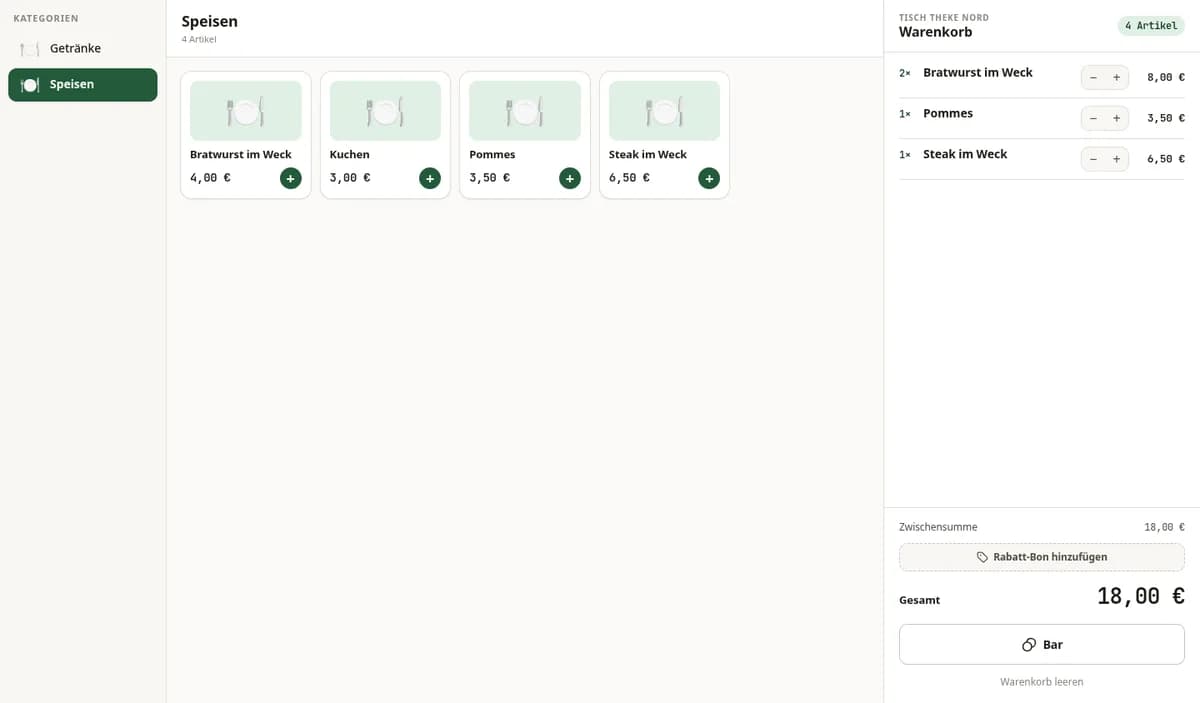This screenshot has width=1200, height=703.
Task: Click the 4 Artikel badge in cart header
Action: [1151, 26]
